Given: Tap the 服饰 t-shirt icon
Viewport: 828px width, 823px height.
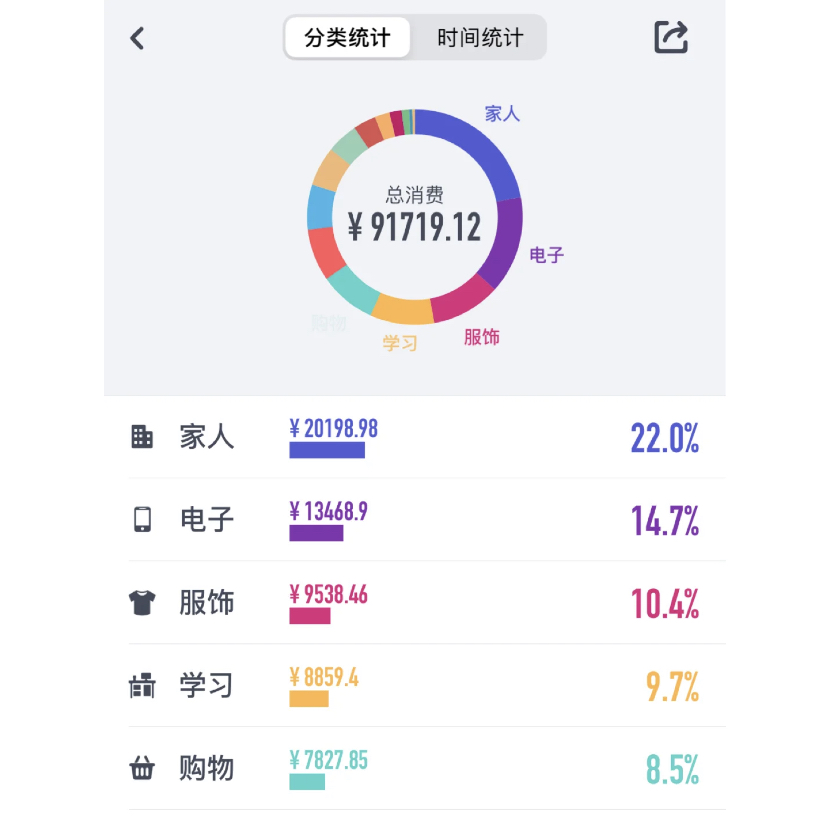Looking at the screenshot, I should click(x=142, y=603).
